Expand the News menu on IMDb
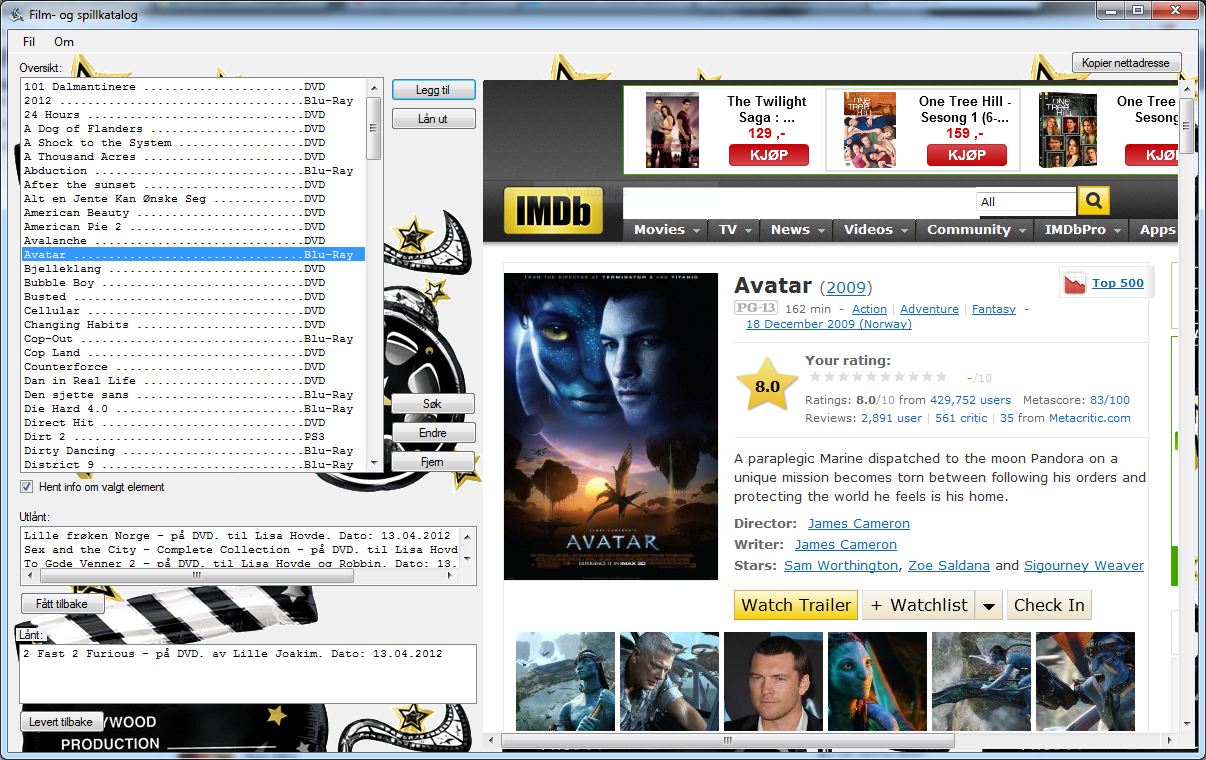The width and height of the screenshot is (1206, 760). point(796,229)
